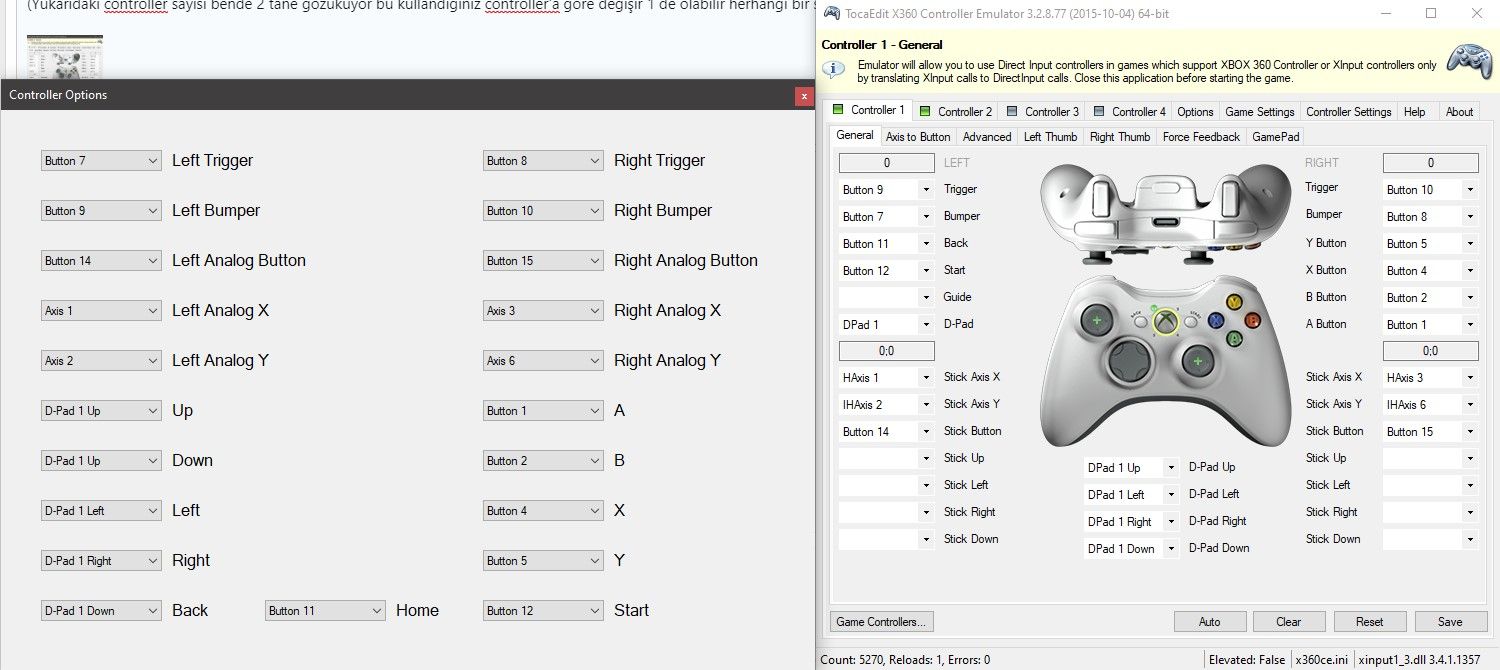The image size is (1500, 670).
Task: Click the blue X button on controller image
Action: point(1216,321)
